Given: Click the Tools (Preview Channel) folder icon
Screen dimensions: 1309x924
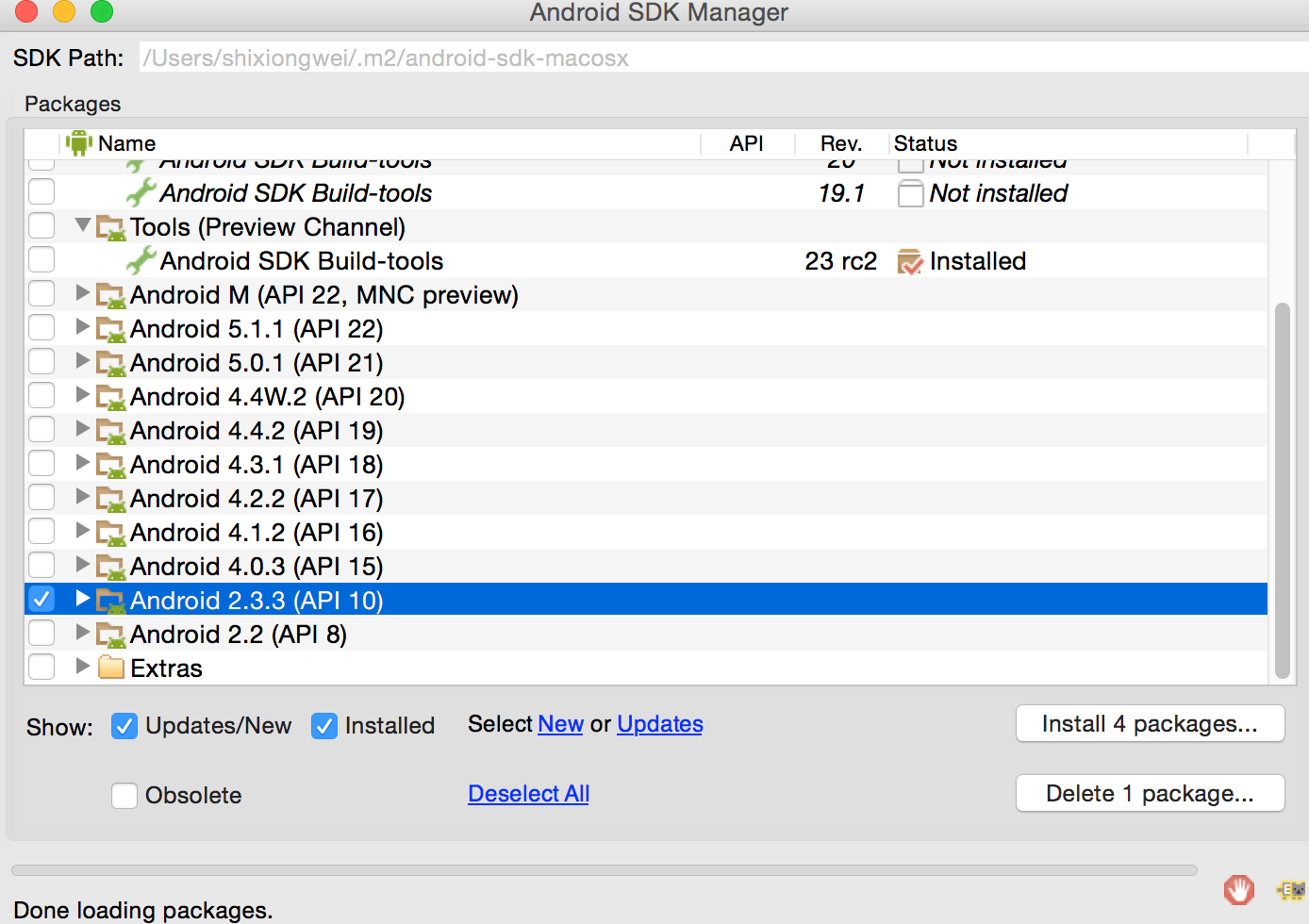Looking at the screenshot, I should 111,227.
